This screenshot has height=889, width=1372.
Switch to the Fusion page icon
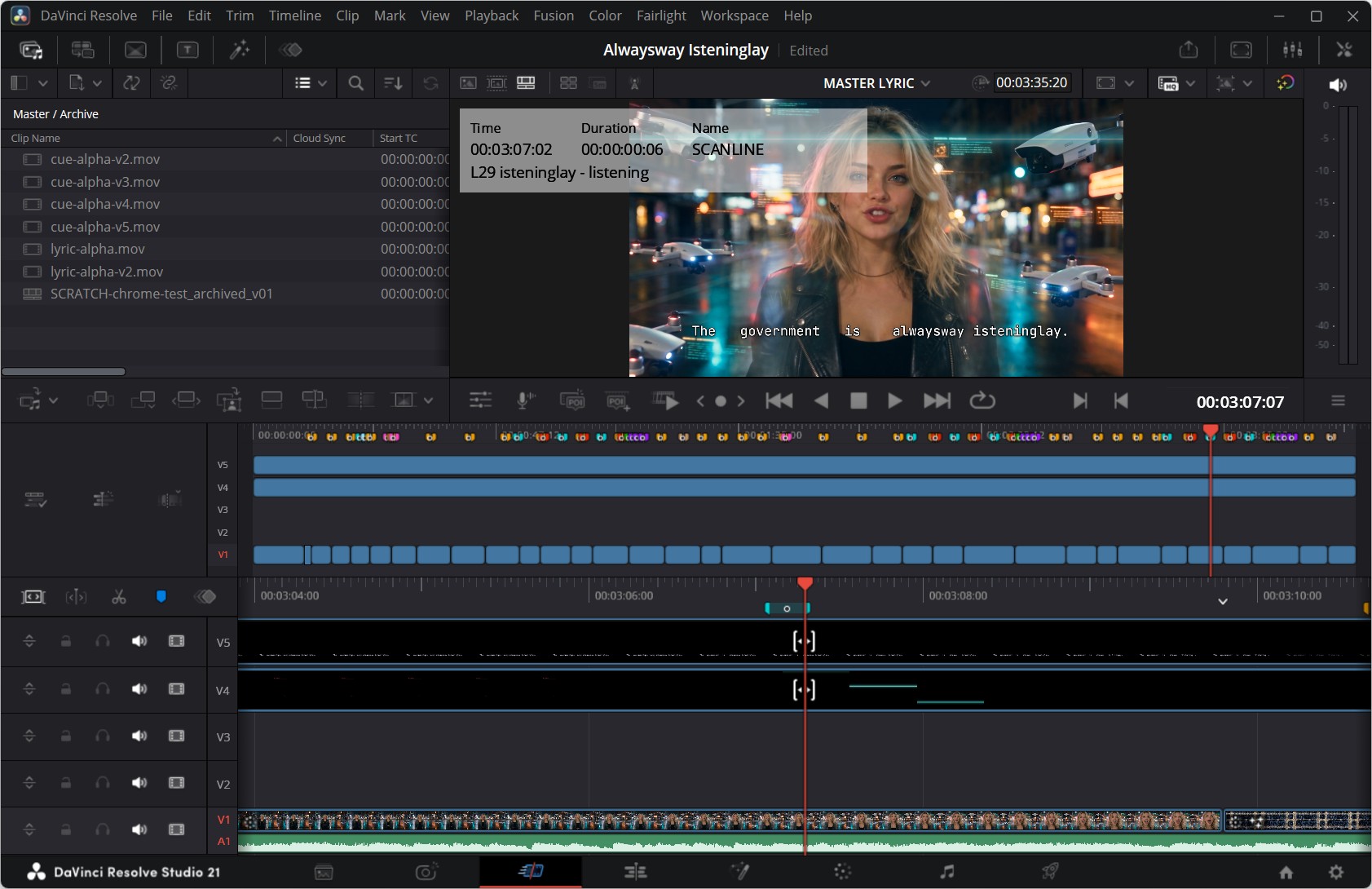[739, 872]
